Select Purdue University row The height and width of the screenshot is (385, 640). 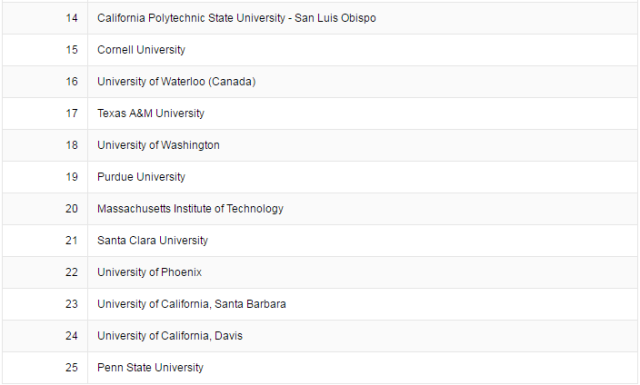point(320,177)
